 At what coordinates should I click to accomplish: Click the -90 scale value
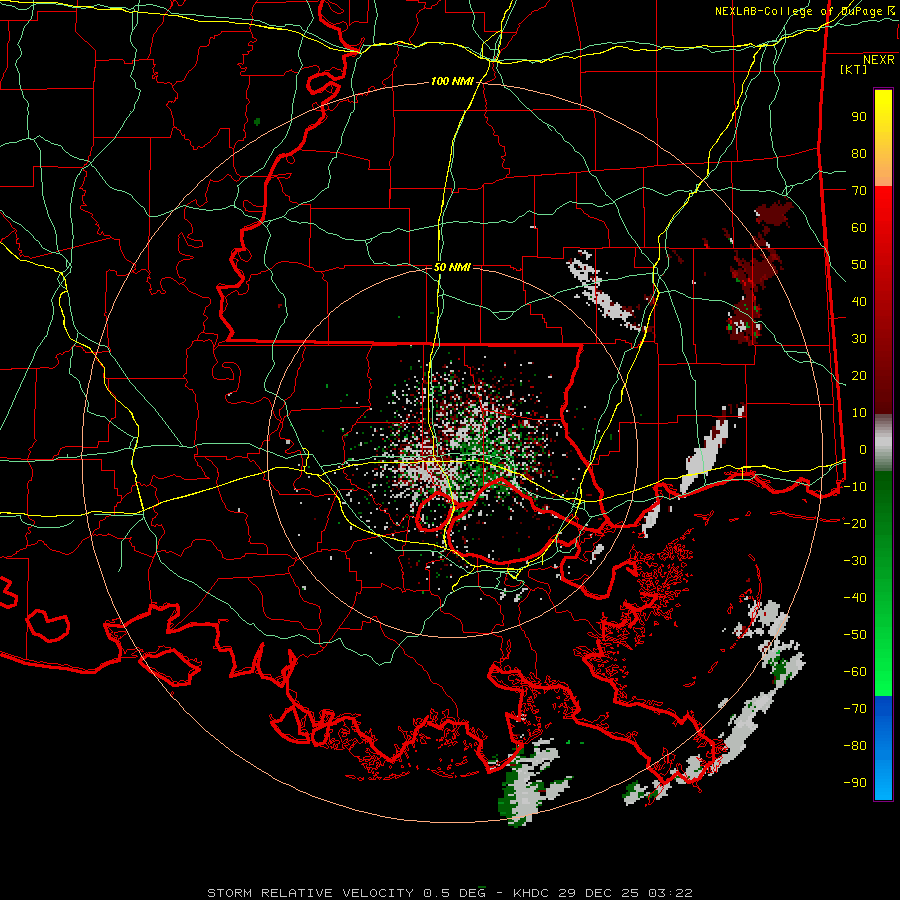coord(855,783)
